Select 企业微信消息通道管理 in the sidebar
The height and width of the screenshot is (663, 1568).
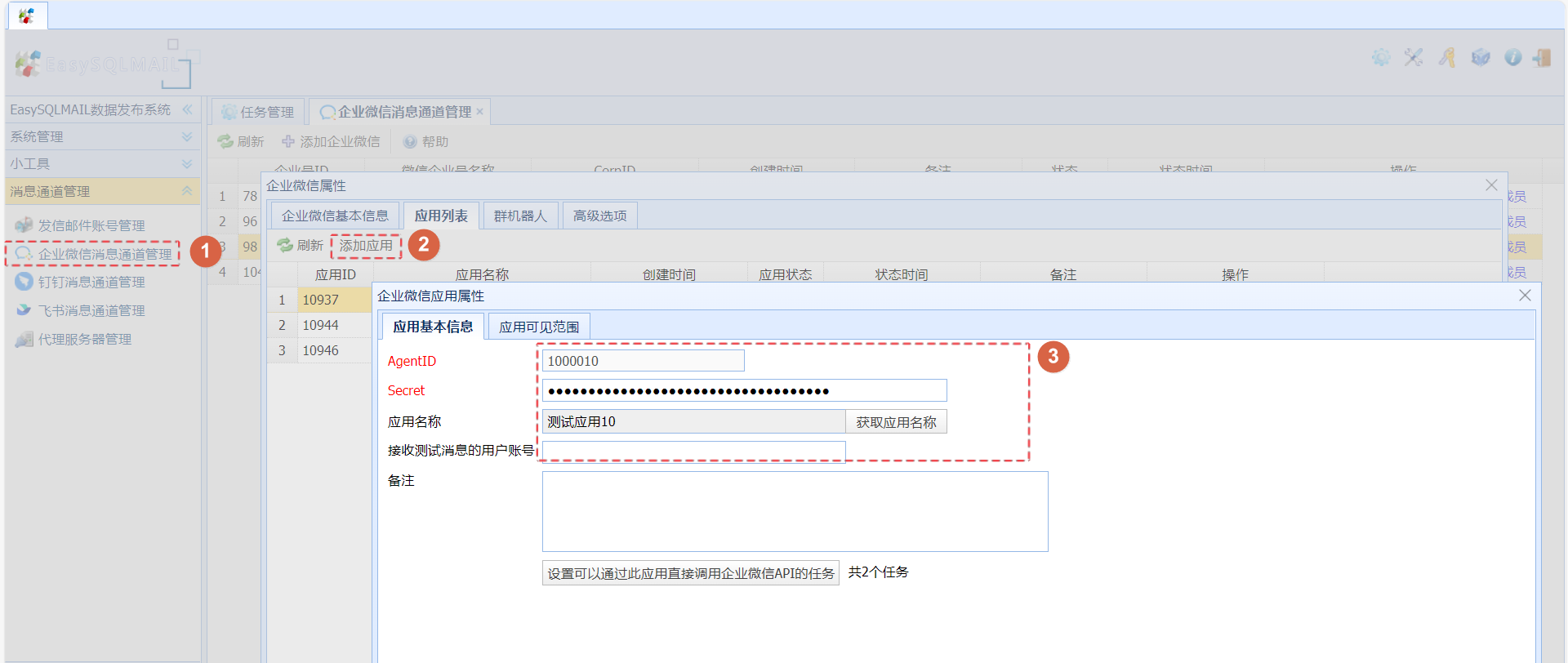click(105, 254)
